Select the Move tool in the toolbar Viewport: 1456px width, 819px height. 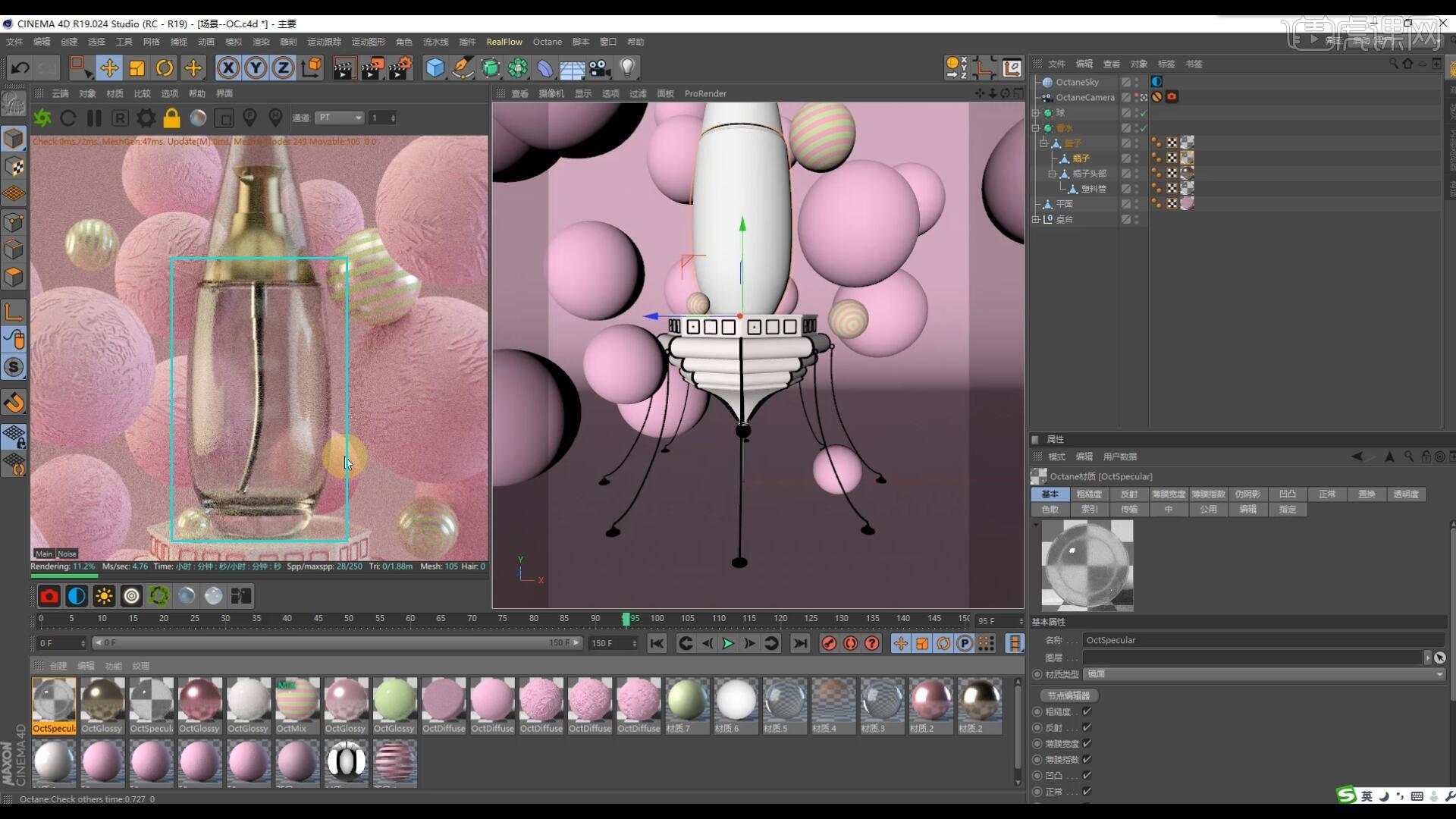click(109, 67)
